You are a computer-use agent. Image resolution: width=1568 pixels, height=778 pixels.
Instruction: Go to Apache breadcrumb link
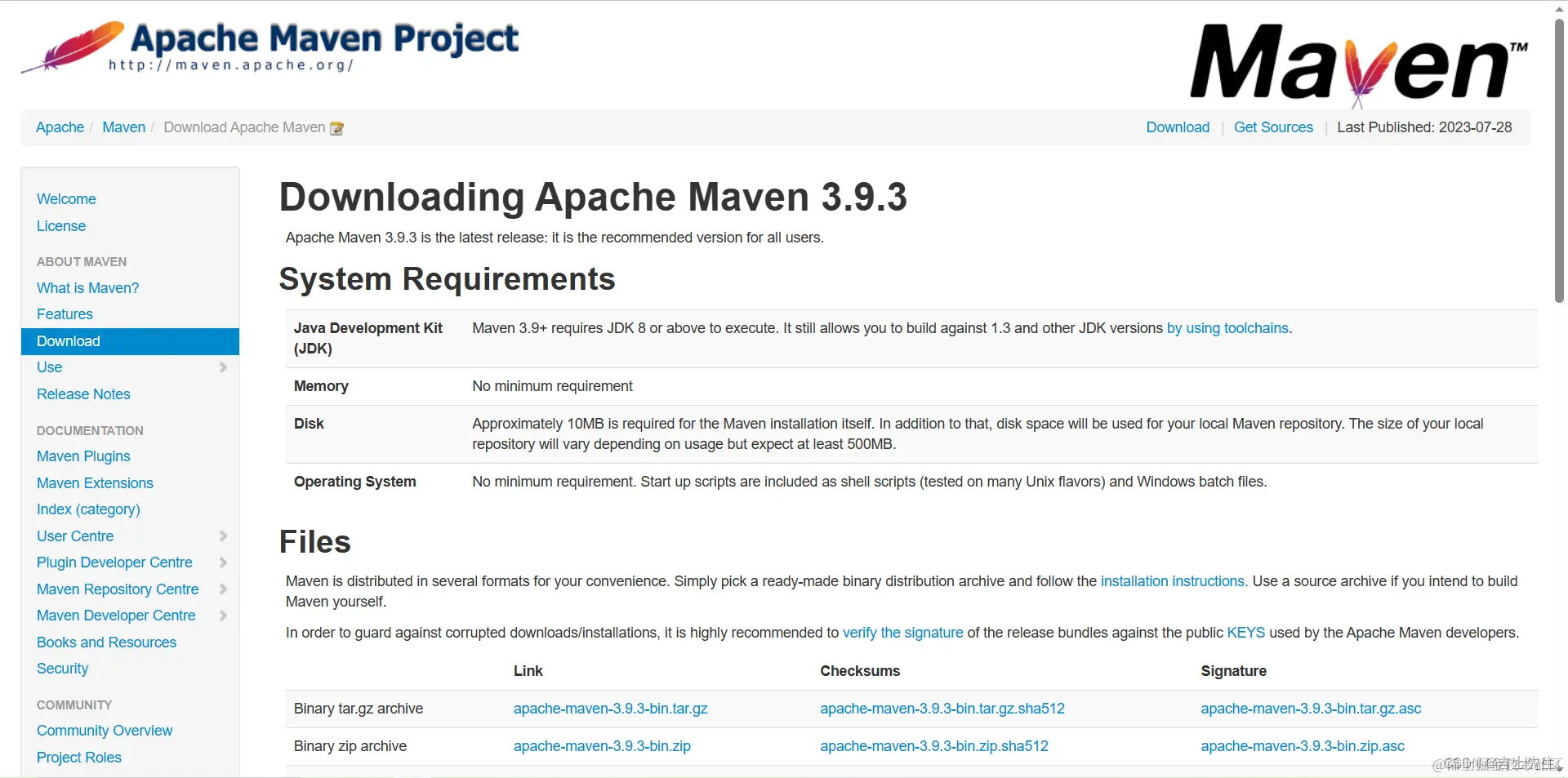pyautogui.click(x=60, y=127)
